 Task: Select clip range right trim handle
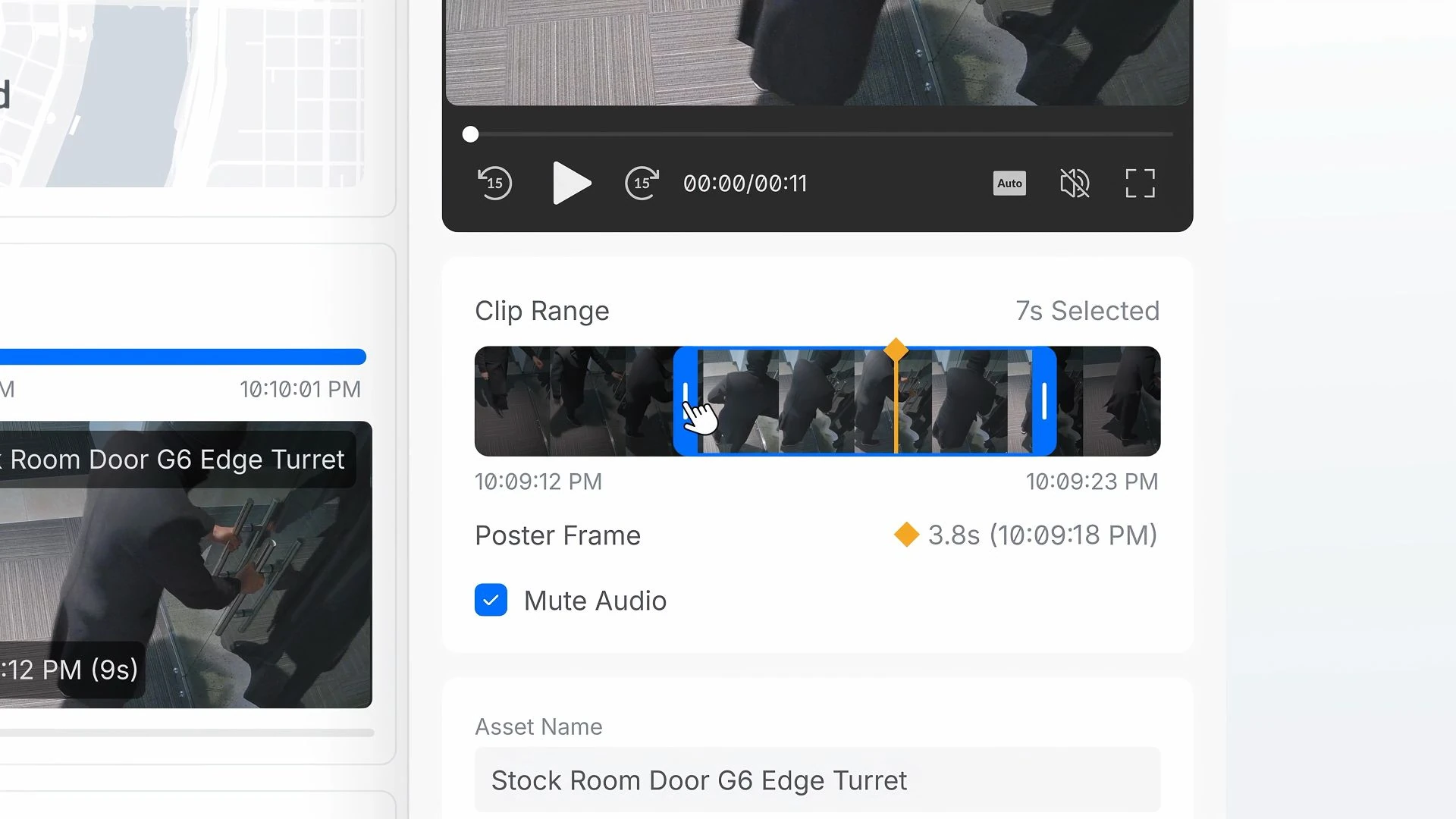pos(1044,401)
